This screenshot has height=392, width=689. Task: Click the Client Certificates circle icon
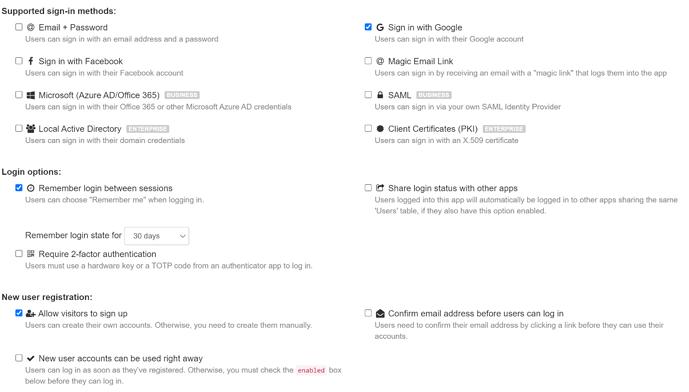pos(380,128)
